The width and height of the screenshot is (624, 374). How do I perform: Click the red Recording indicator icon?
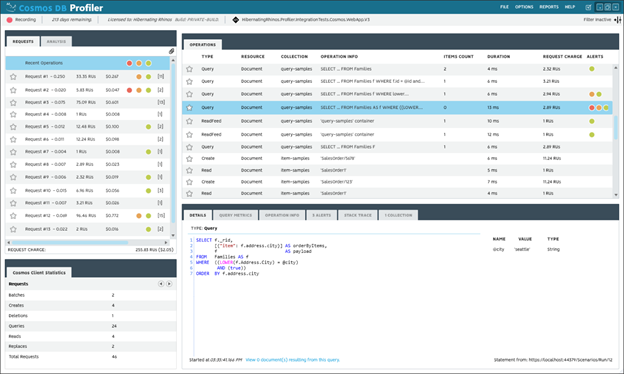tap(10, 19)
